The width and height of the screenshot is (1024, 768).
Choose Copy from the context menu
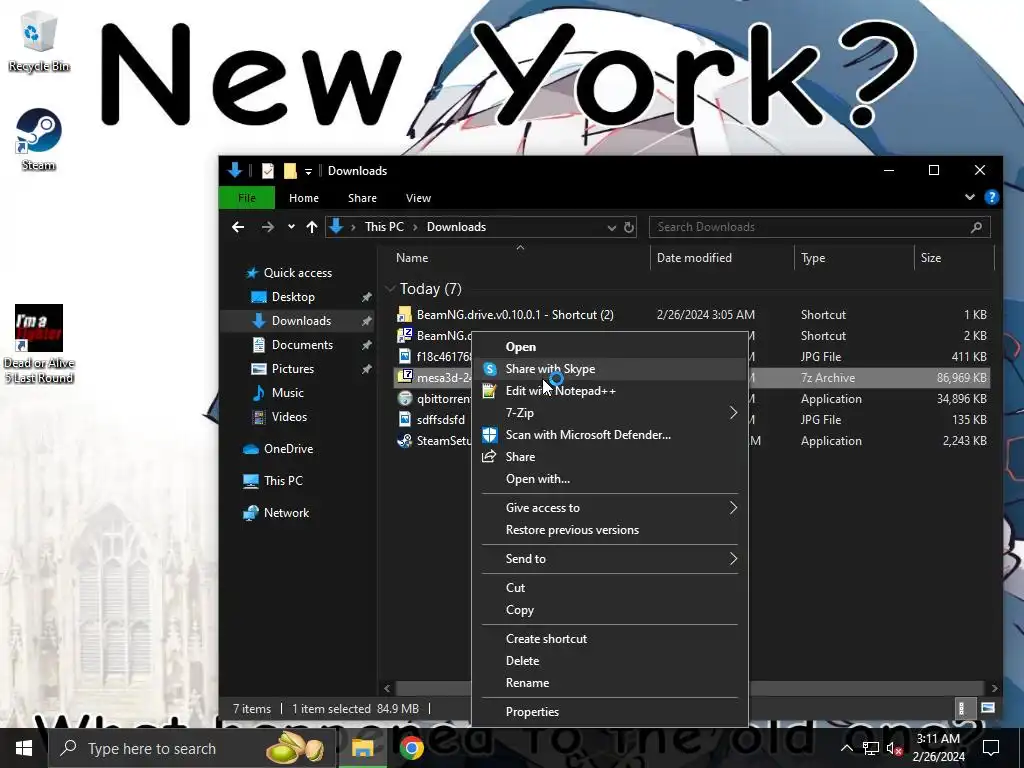519,610
